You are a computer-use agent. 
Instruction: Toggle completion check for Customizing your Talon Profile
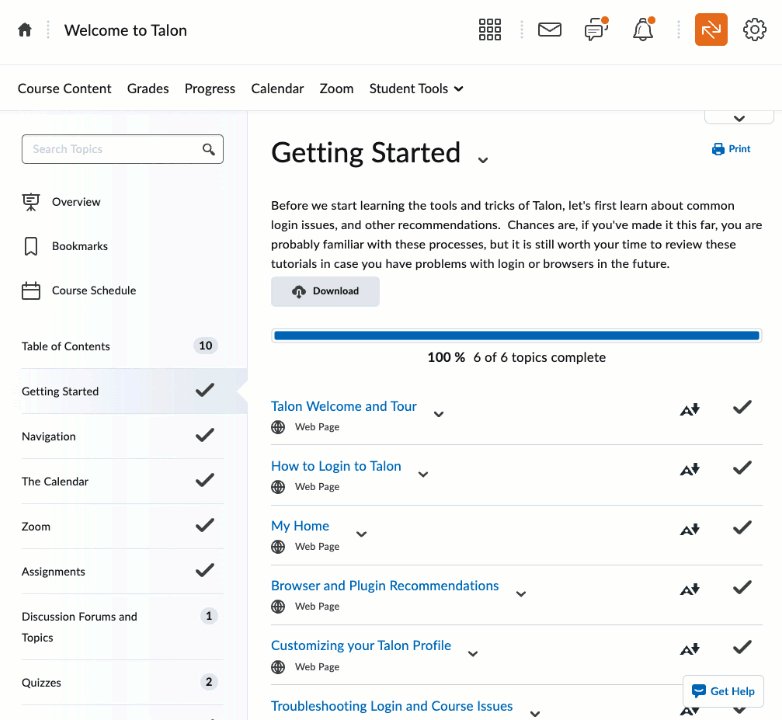[x=742, y=647]
